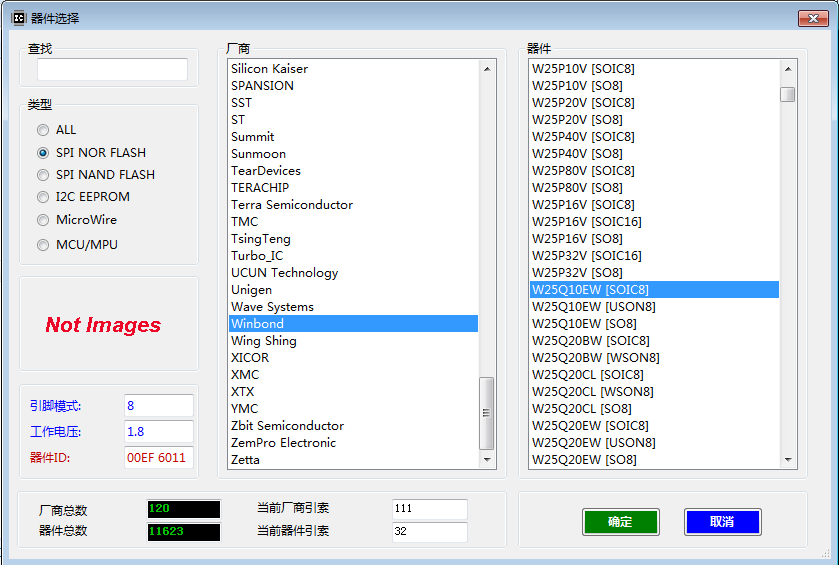Select device W25P16V [SOIC16]
Viewport: 839px width, 565px height.
(654, 222)
